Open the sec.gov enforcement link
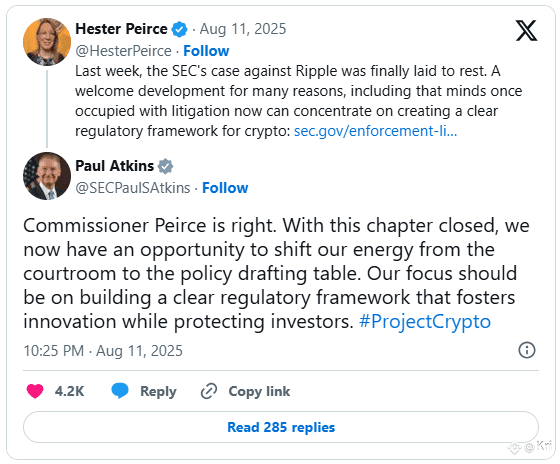 click(375, 131)
